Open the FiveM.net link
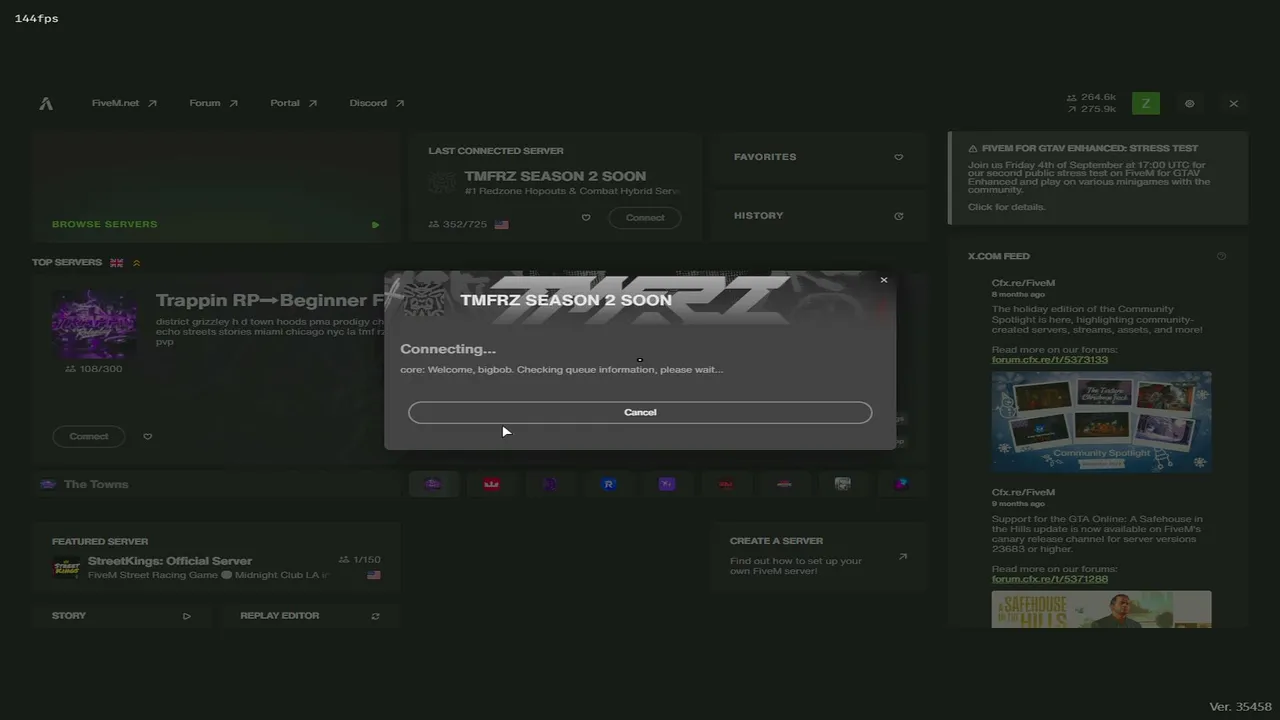The image size is (1280, 720). (124, 103)
